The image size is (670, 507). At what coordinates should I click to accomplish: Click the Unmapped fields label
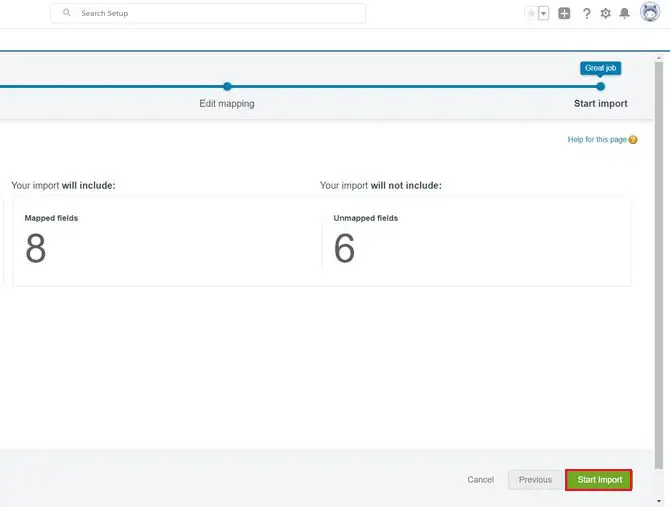click(x=366, y=218)
